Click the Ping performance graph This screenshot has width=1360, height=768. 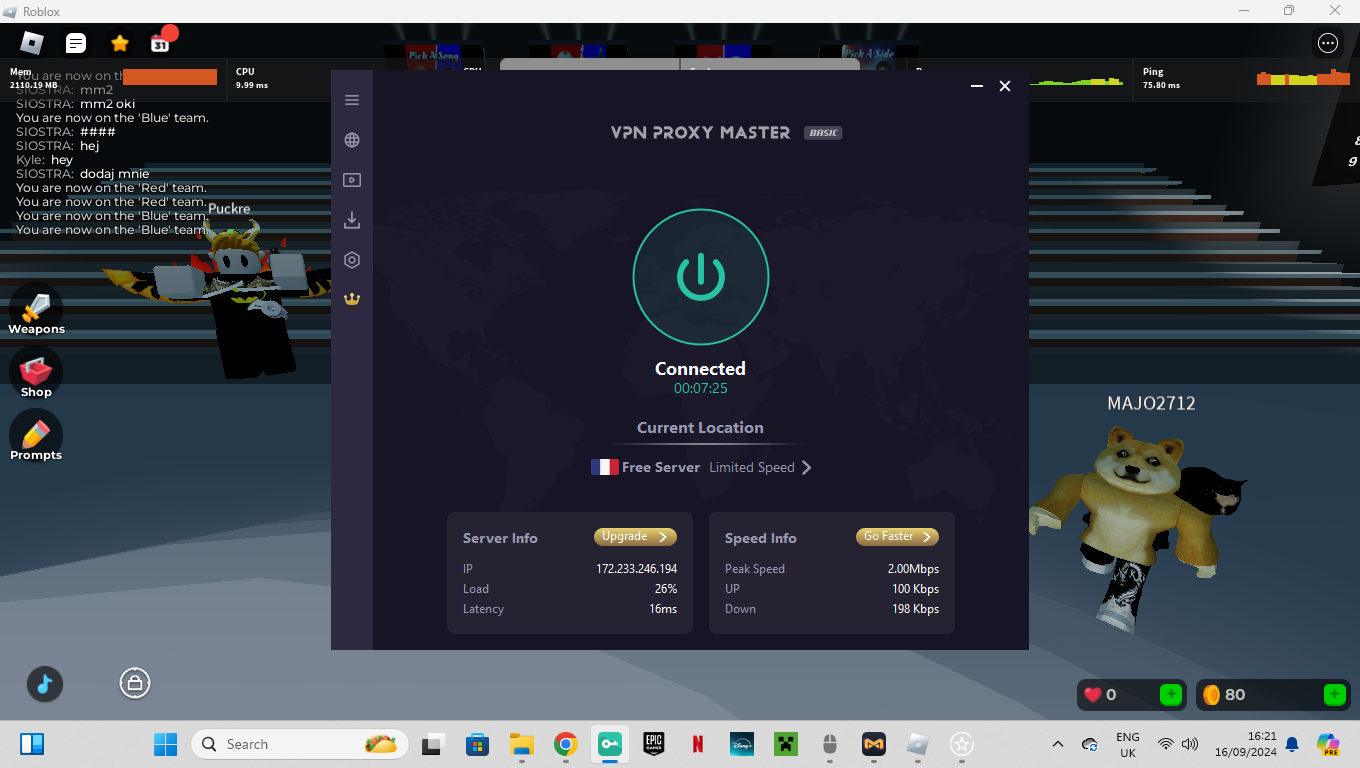(1304, 78)
